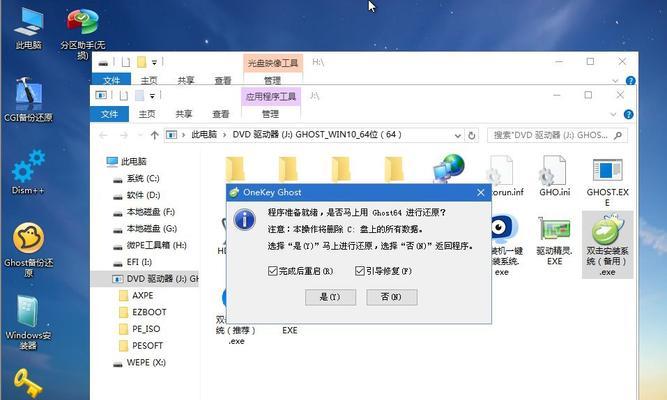The height and width of the screenshot is (400, 667).
Task: Select 微PE工具箱 (H:) in navigation tree
Action: (150, 246)
